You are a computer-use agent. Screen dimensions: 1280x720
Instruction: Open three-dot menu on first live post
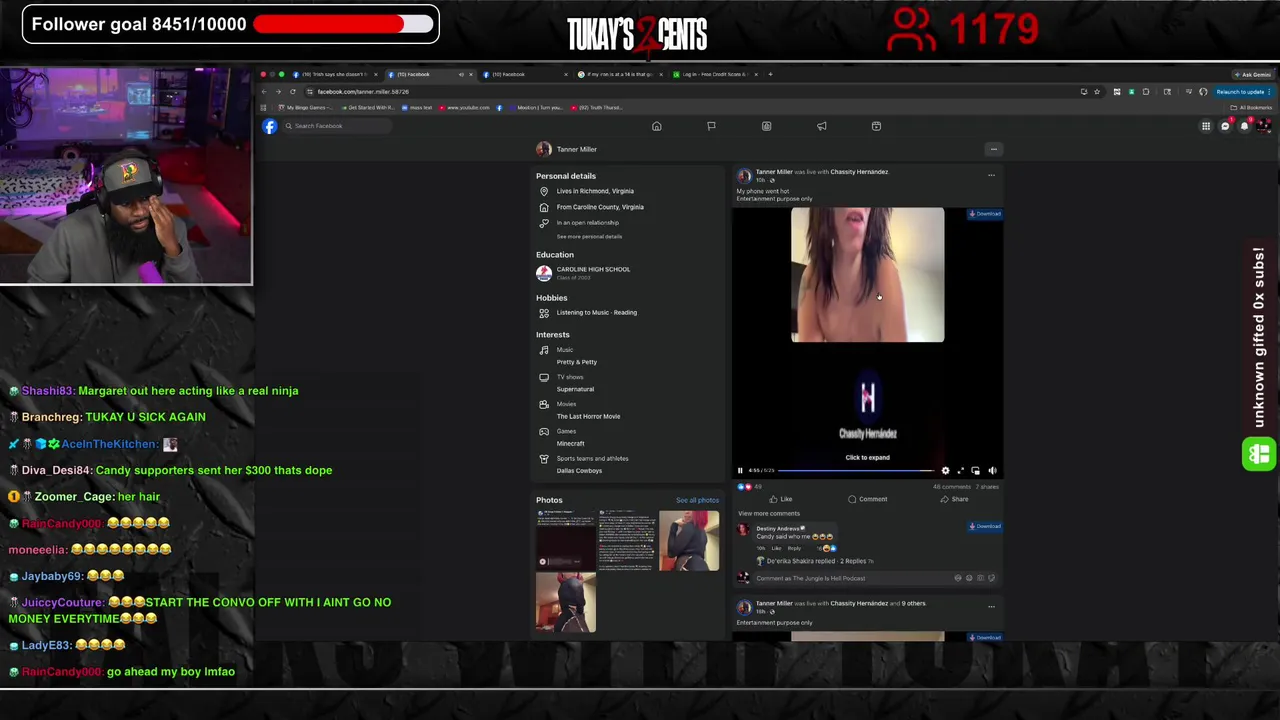(x=991, y=175)
